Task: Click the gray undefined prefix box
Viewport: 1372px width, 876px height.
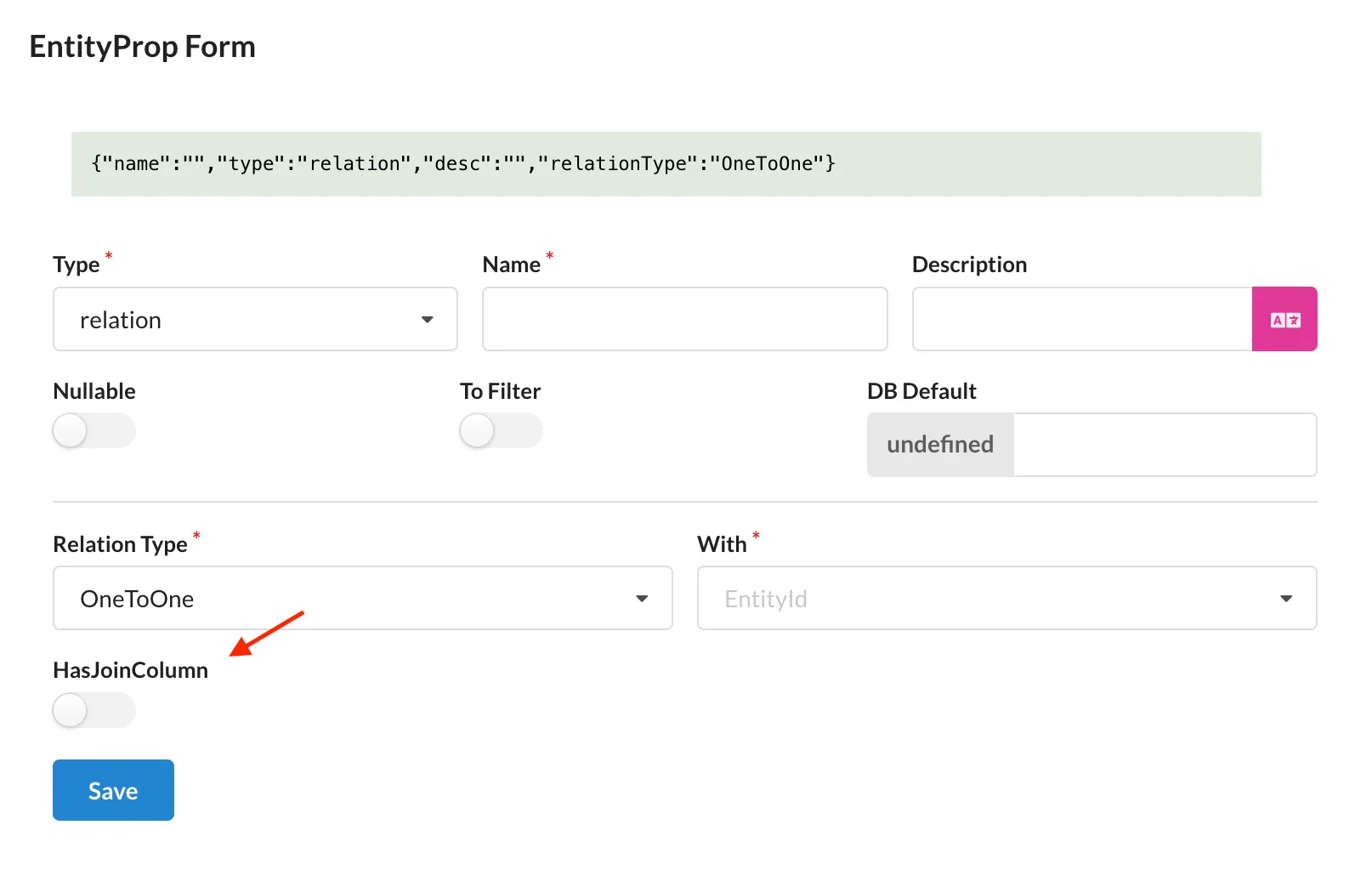Action: click(940, 445)
